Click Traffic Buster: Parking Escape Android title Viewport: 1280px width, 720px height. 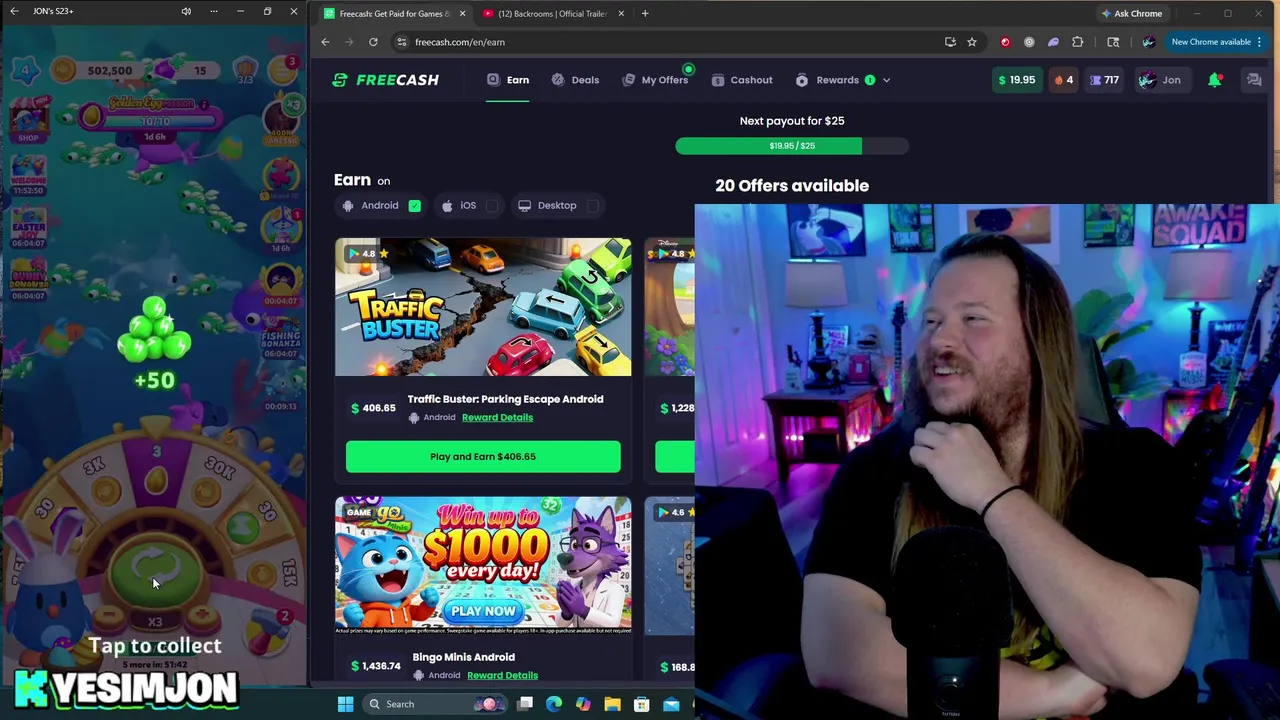505,399
